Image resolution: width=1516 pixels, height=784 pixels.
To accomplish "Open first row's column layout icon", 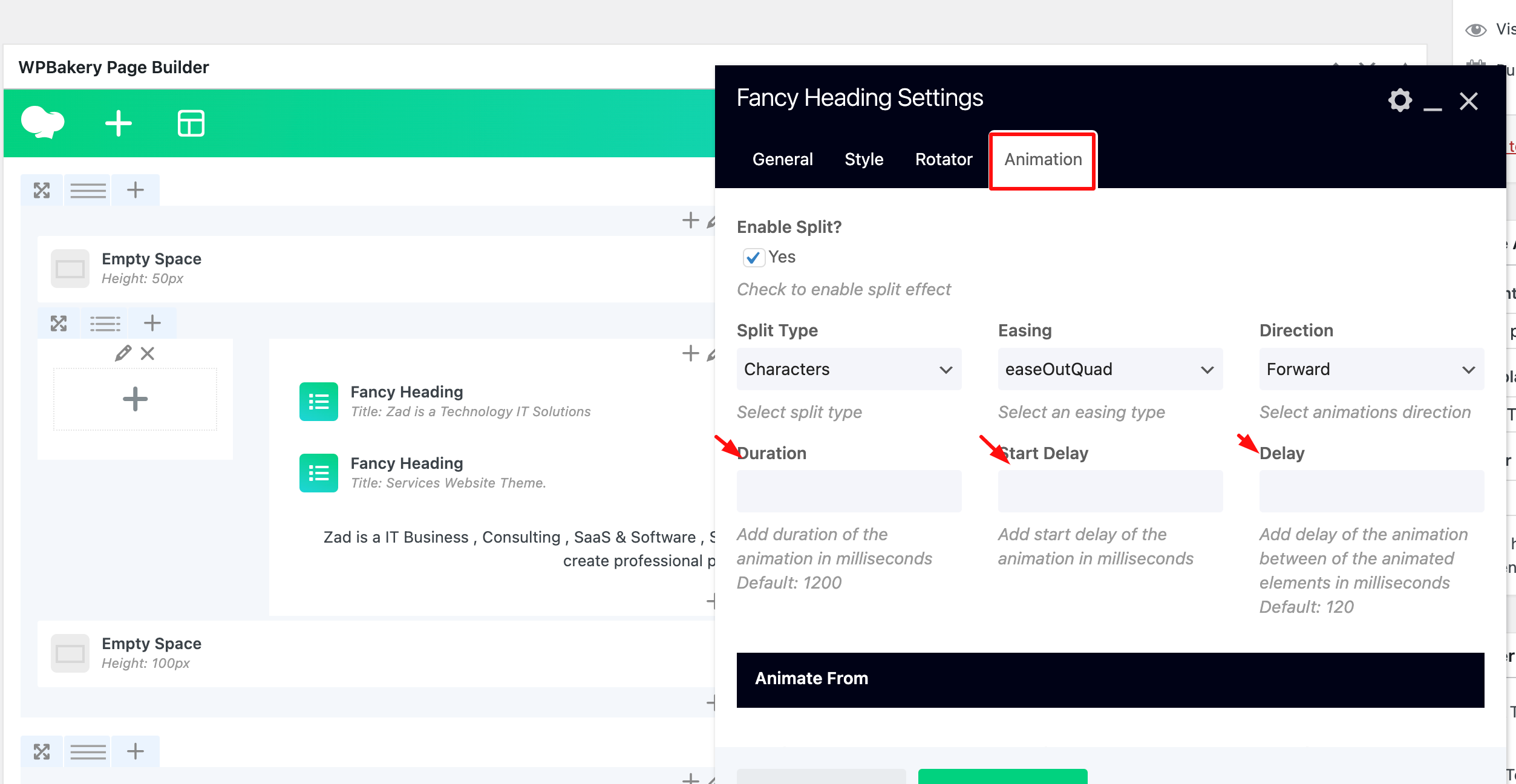I will 88,191.
